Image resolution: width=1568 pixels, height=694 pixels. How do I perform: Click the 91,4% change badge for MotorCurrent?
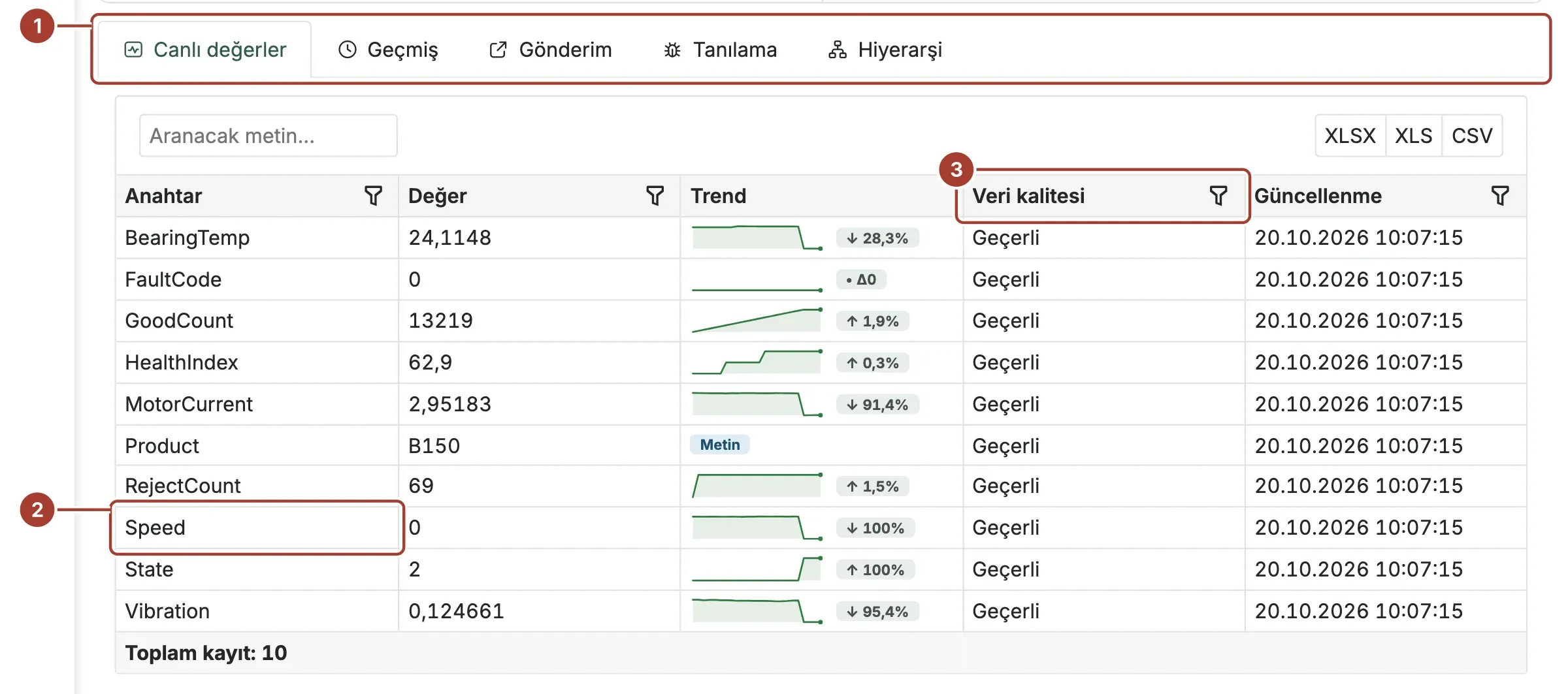click(x=877, y=405)
